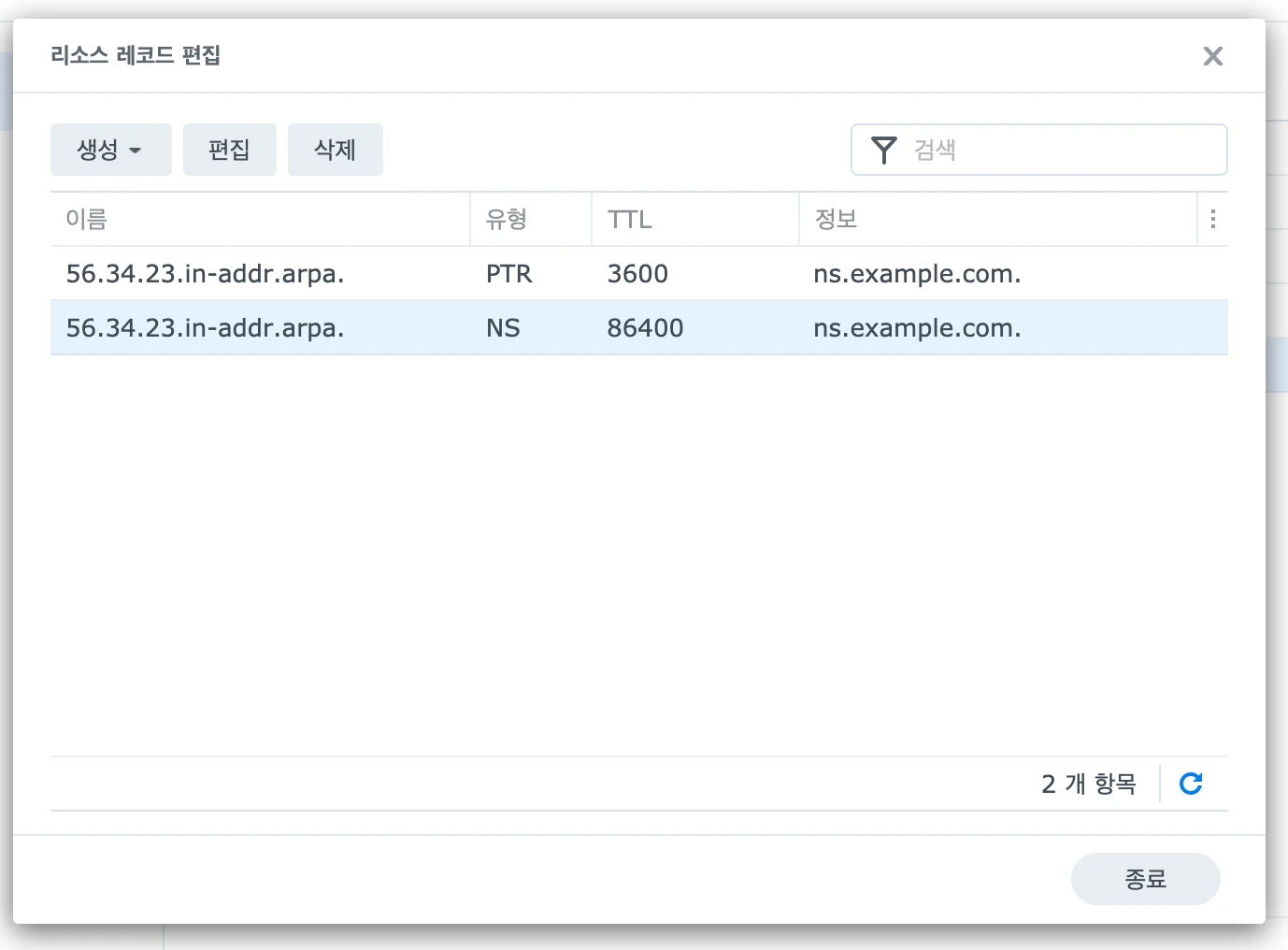This screenshot has width=1288, height=950.
Task: Open the column options three-dot menu
Action: [x=1213, y=219]
